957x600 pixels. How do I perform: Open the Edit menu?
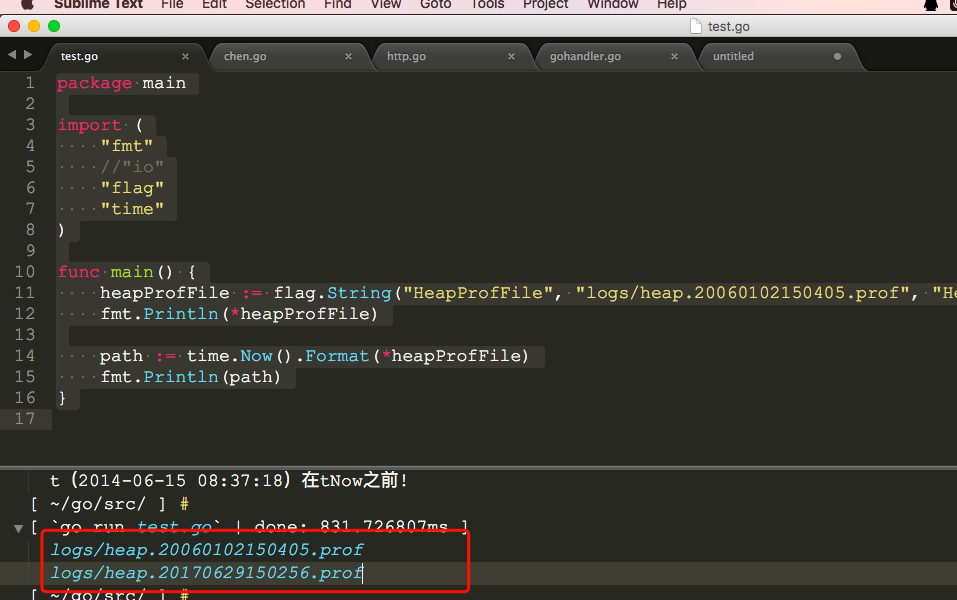[214, 4]
